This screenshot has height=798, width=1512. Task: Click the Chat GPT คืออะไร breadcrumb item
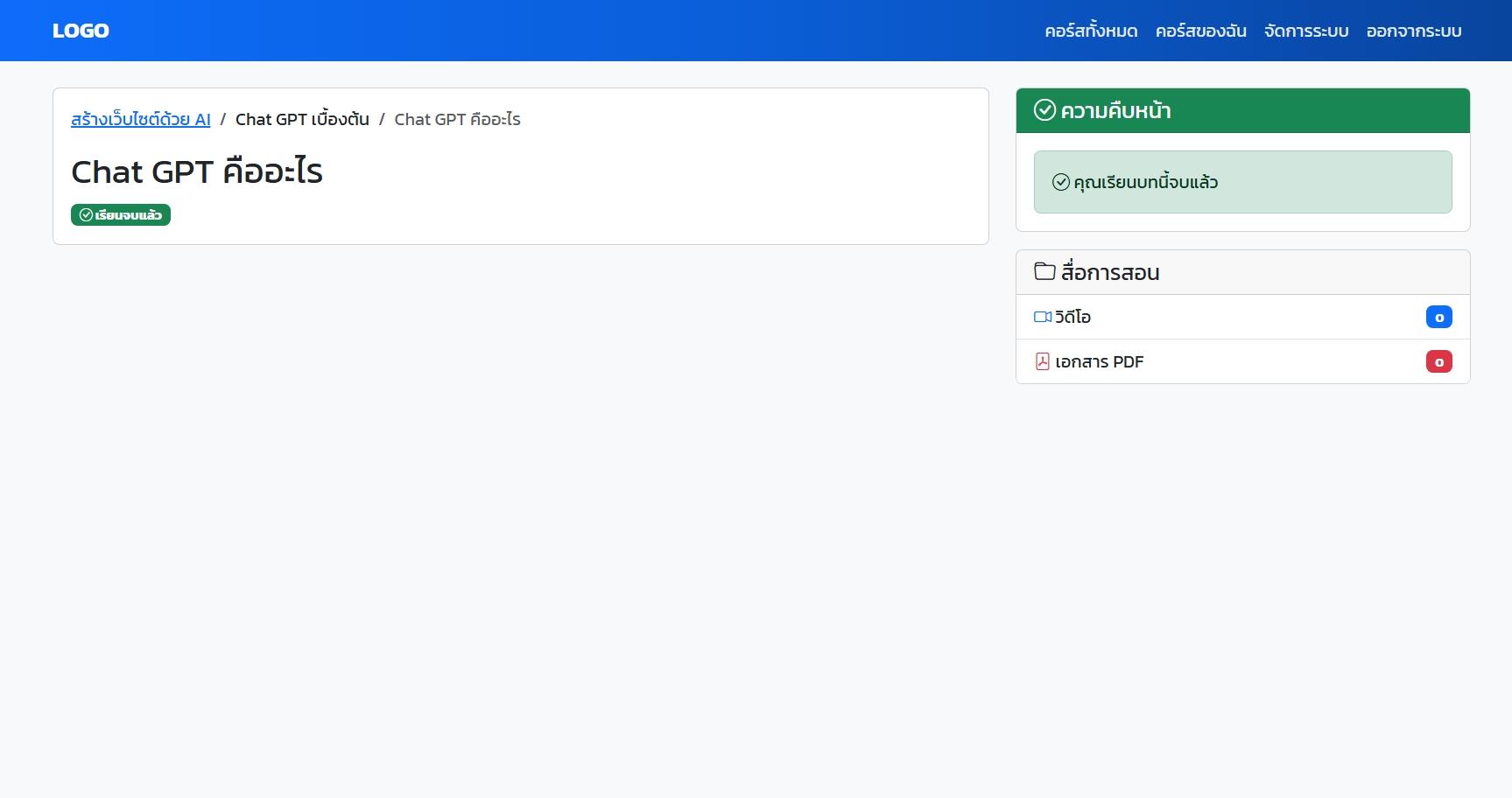click(x=457, y=119)
